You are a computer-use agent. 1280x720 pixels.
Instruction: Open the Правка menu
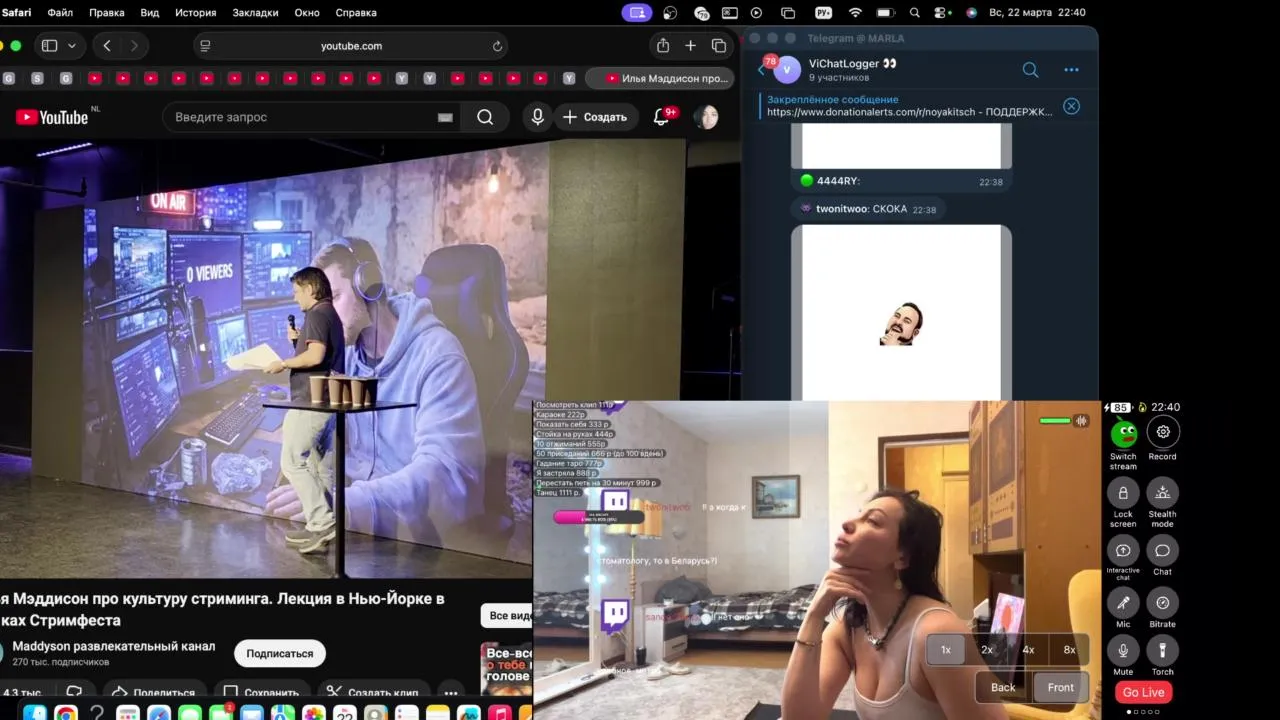click(x=107, y=13)
